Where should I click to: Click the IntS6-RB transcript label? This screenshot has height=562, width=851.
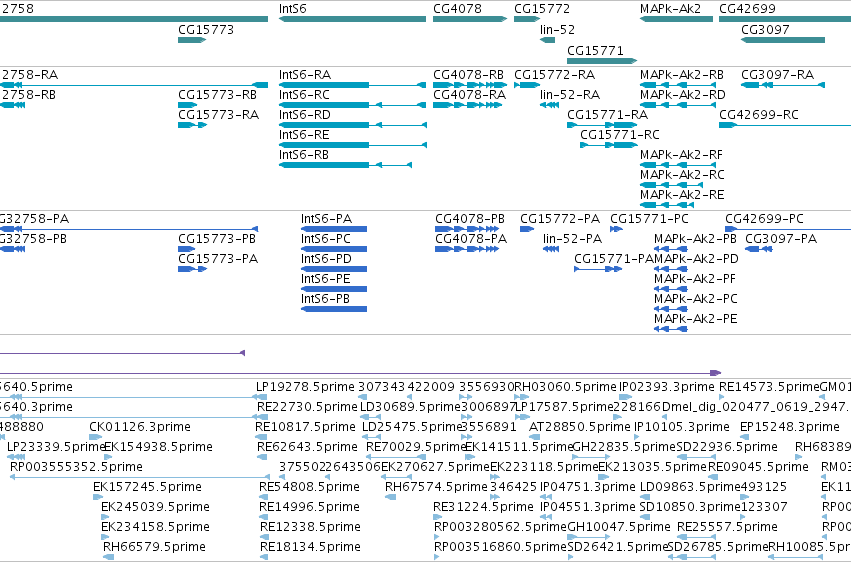tap(304, 155)
